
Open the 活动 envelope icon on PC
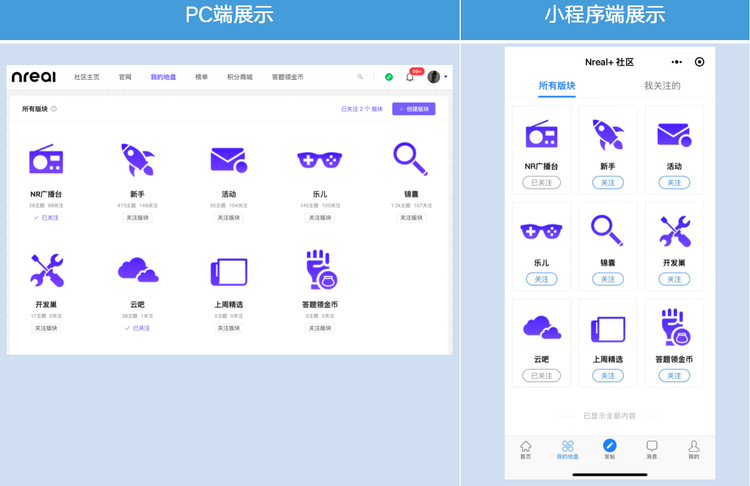[x=229, y=160]
